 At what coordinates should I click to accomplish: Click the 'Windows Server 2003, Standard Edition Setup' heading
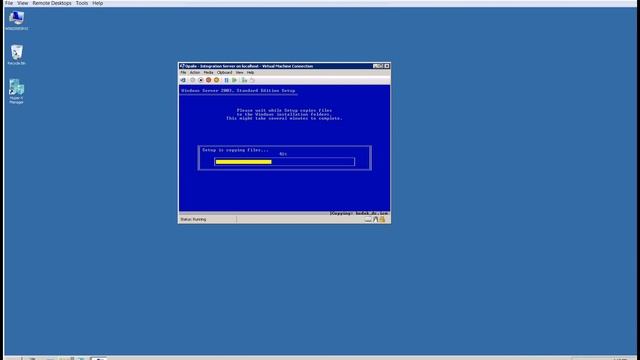click(238, 91)
